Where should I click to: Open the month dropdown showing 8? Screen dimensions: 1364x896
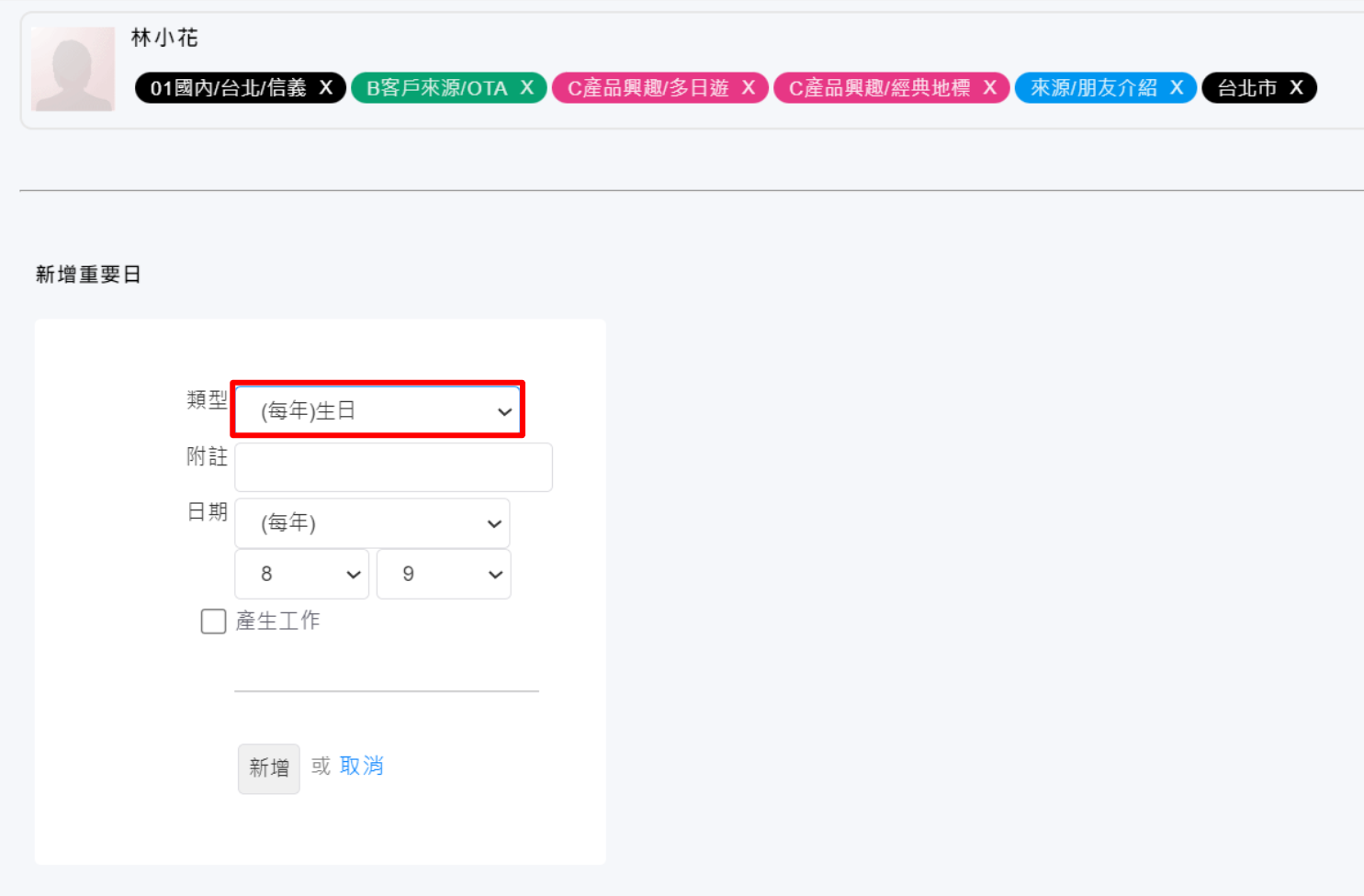click(301, 574)
